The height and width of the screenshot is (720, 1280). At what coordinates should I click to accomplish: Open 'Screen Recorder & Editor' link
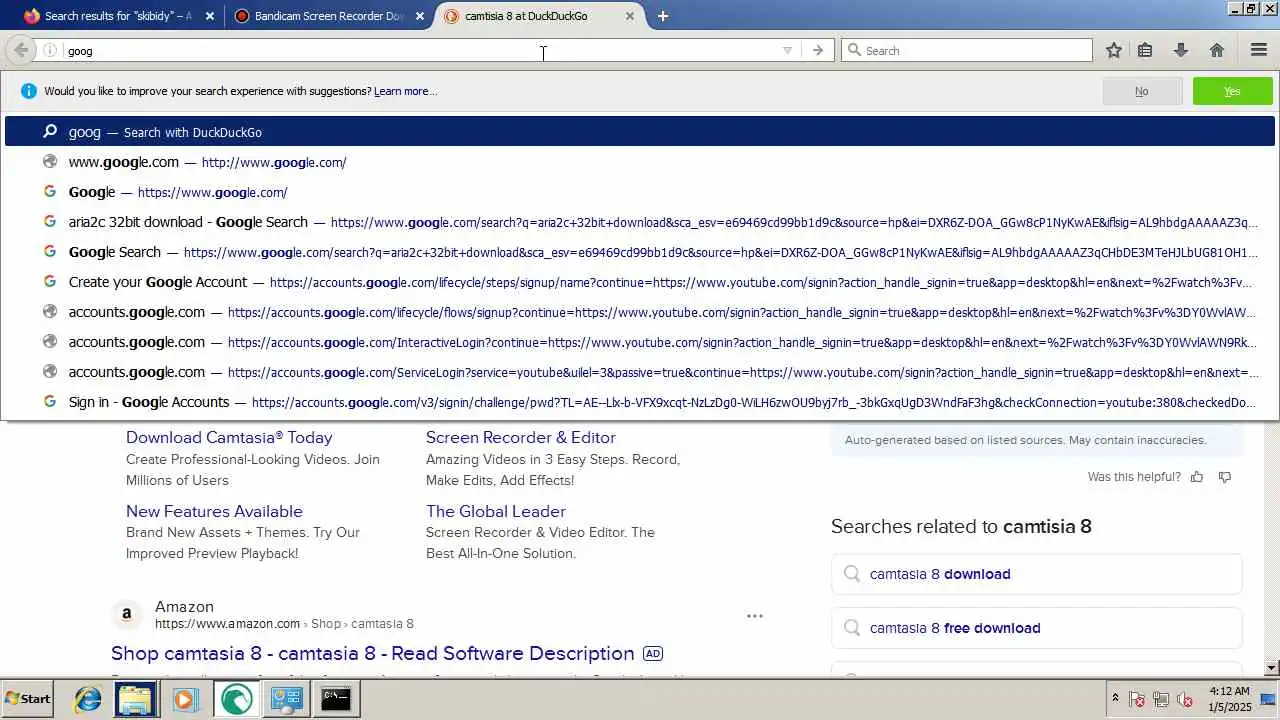coord(521,437)
